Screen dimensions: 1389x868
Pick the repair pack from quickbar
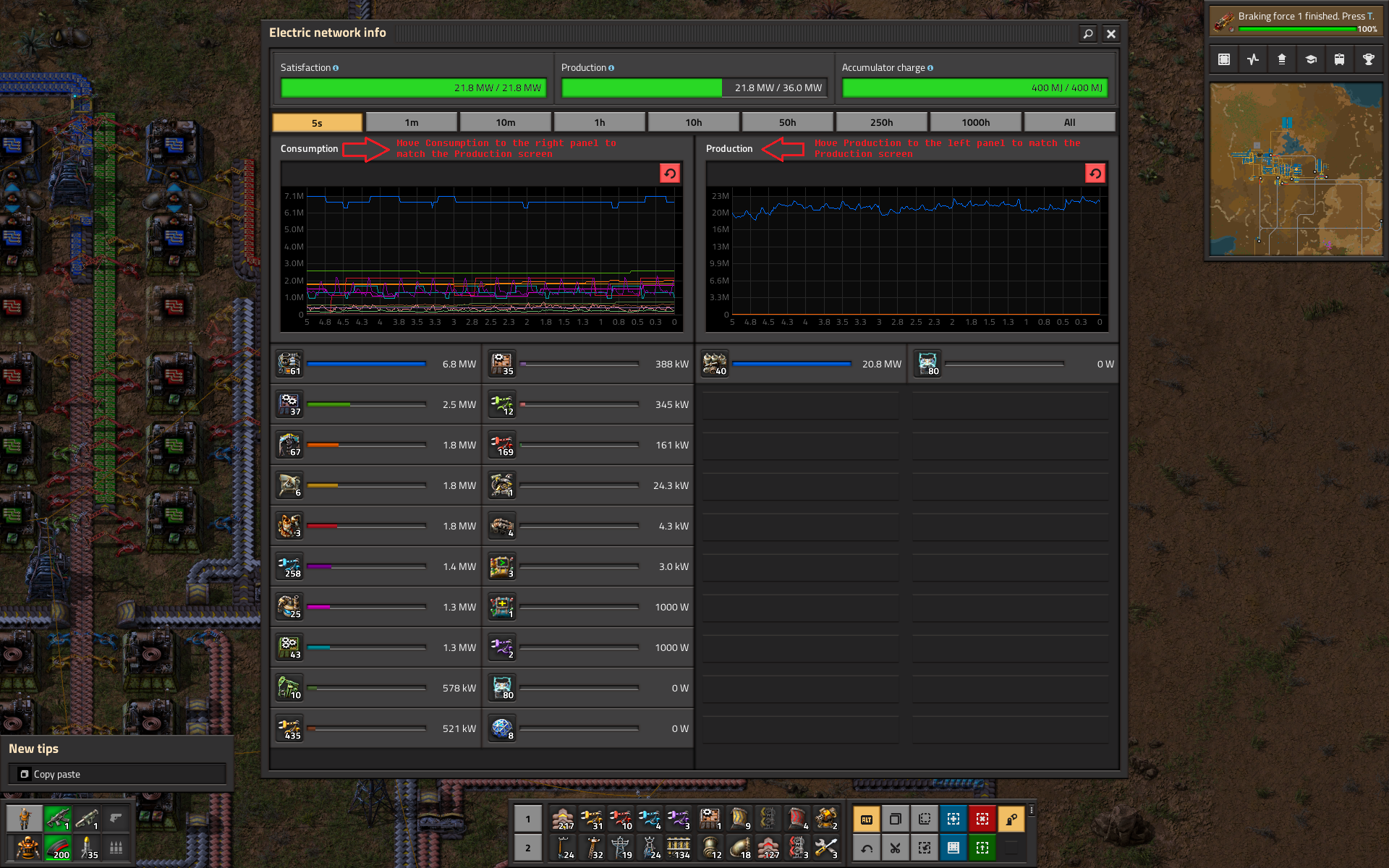(x=825, y=848)
